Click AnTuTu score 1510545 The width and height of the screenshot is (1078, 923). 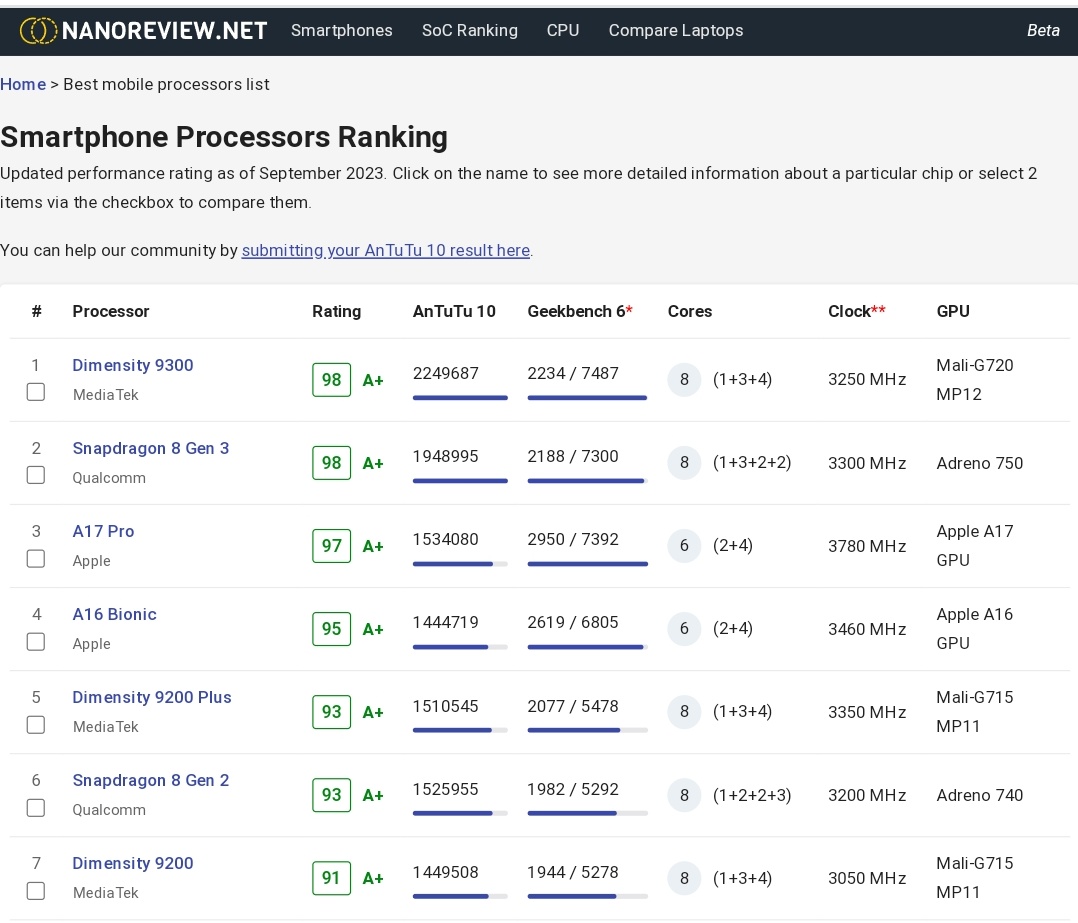[x=446, y=707]
